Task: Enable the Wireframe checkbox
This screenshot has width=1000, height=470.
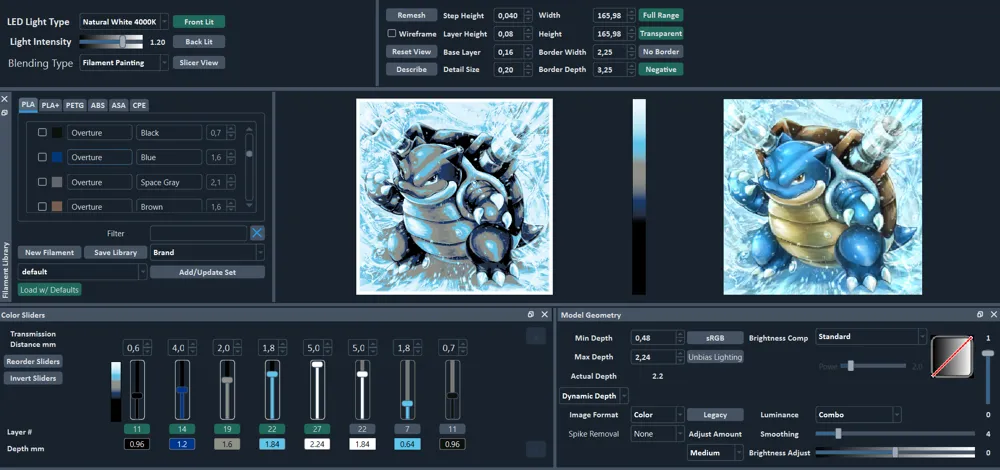Action: (x=392, y=33)
